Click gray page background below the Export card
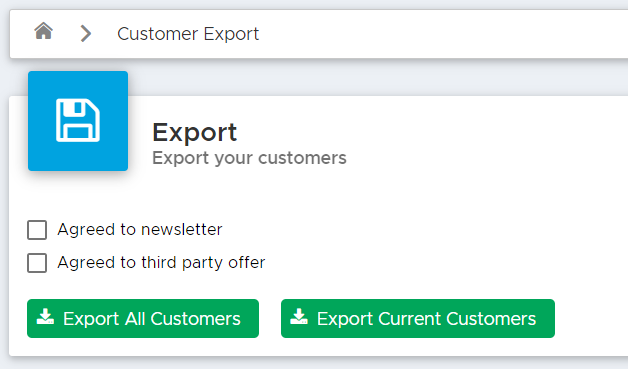Screen dimensions: 628x369 tap(314, 363)
